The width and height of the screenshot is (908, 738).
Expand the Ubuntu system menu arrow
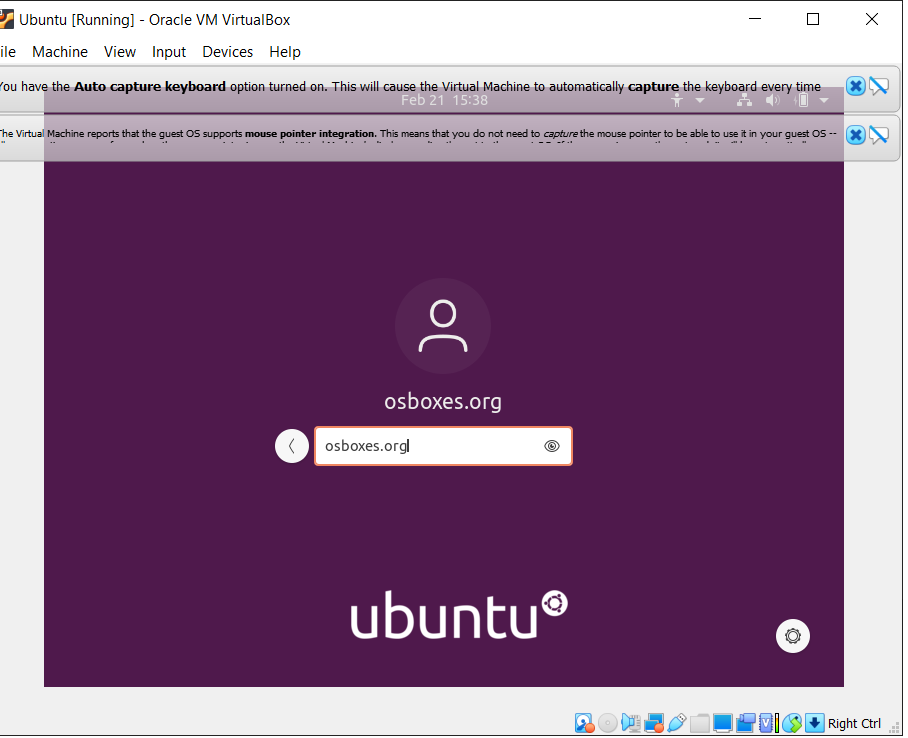(x=823, y=101)
